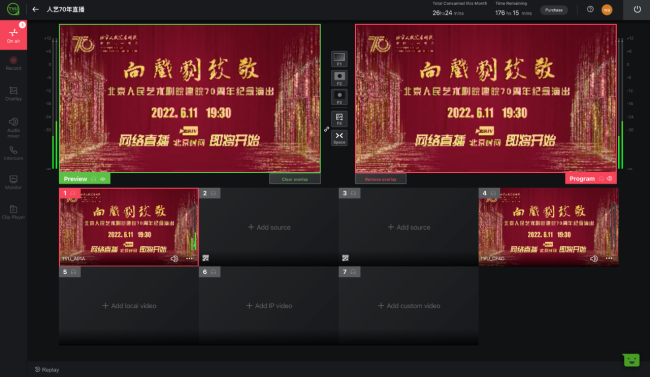The image size is (650, 377).
Task: Toggle headphone on source 2
Action: (213, 193)
